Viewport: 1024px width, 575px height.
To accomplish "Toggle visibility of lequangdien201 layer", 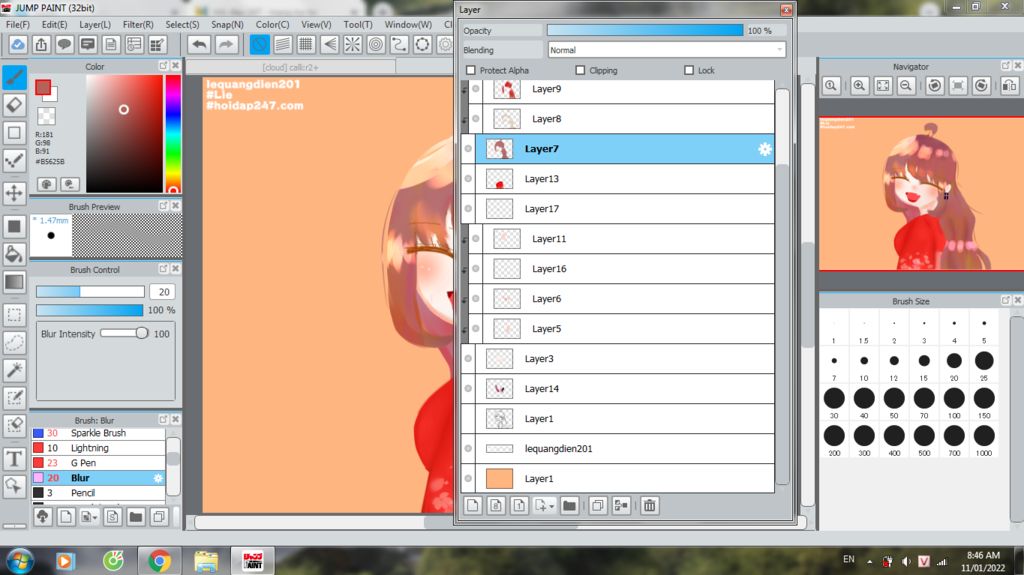I will pos(468,448).
